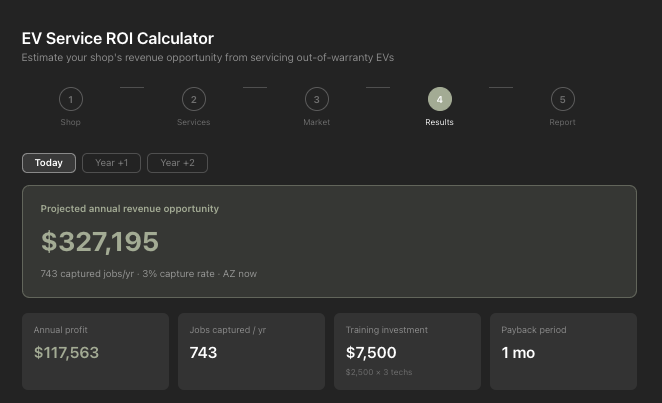Click the 743 captured jobs summary line
The width and height of the screenshot is (662, 403).
pos(148,273)
